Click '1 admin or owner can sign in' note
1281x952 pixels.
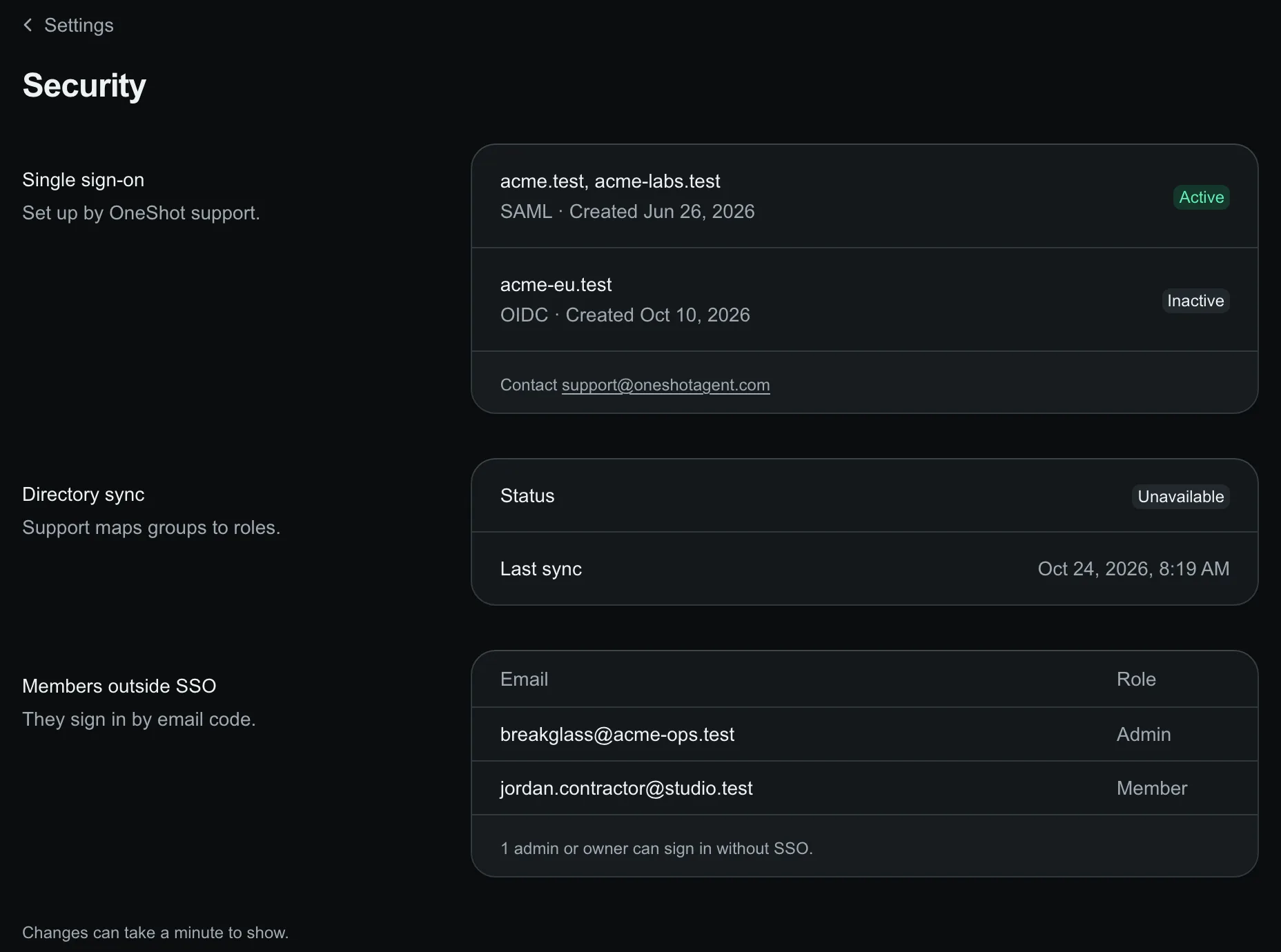(656, 849)
